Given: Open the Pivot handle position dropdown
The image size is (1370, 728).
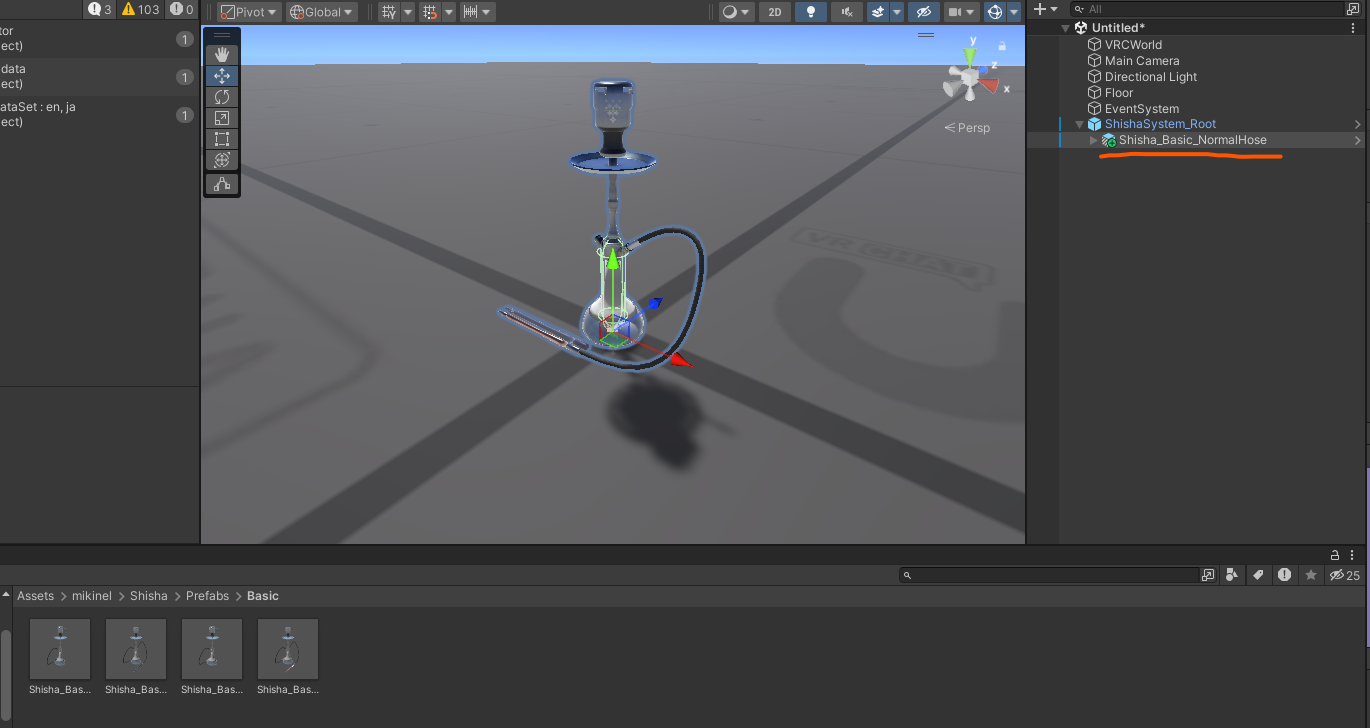Looking at the screenshot, I should coord(249,12).
